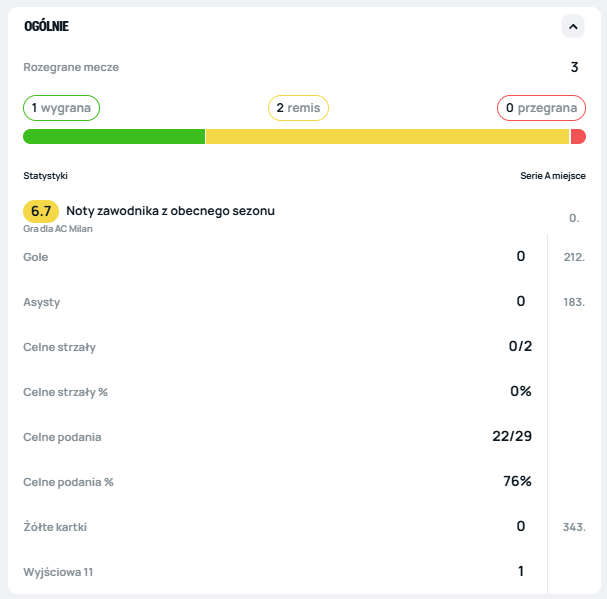Collapse the Ogólnie section with chevron
This screenshot has height=599, width=607.
(572, 27)
